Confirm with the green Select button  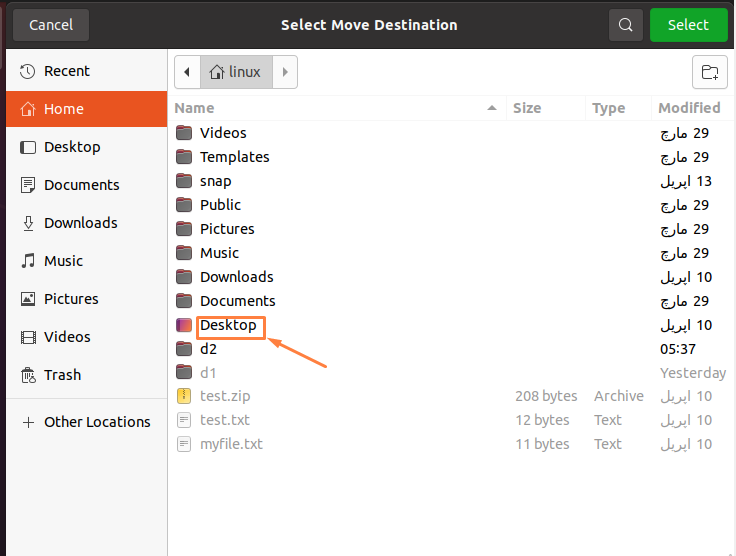tap(688, 25)
